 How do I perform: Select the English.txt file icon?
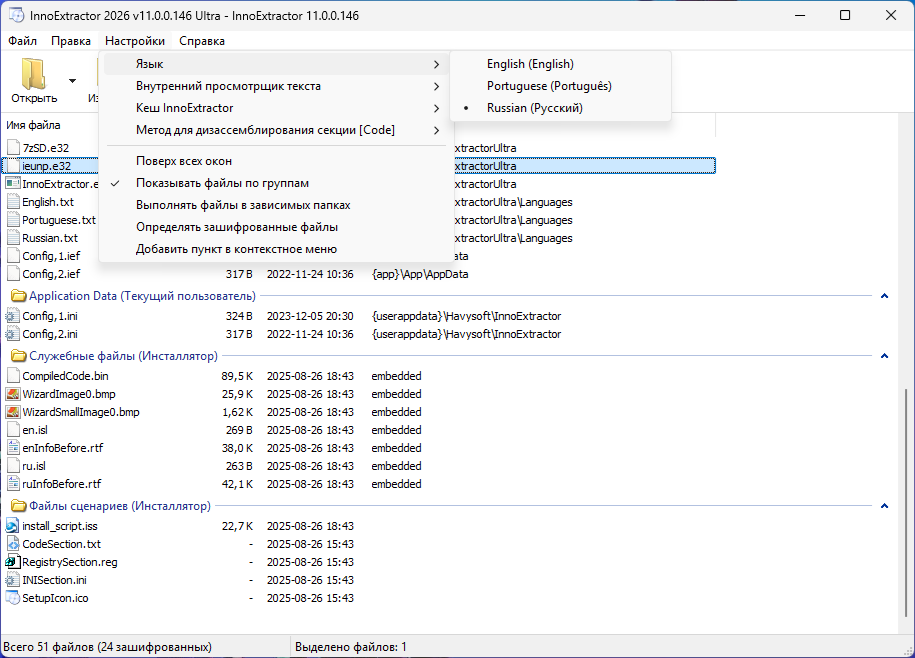tap(13, 202)
